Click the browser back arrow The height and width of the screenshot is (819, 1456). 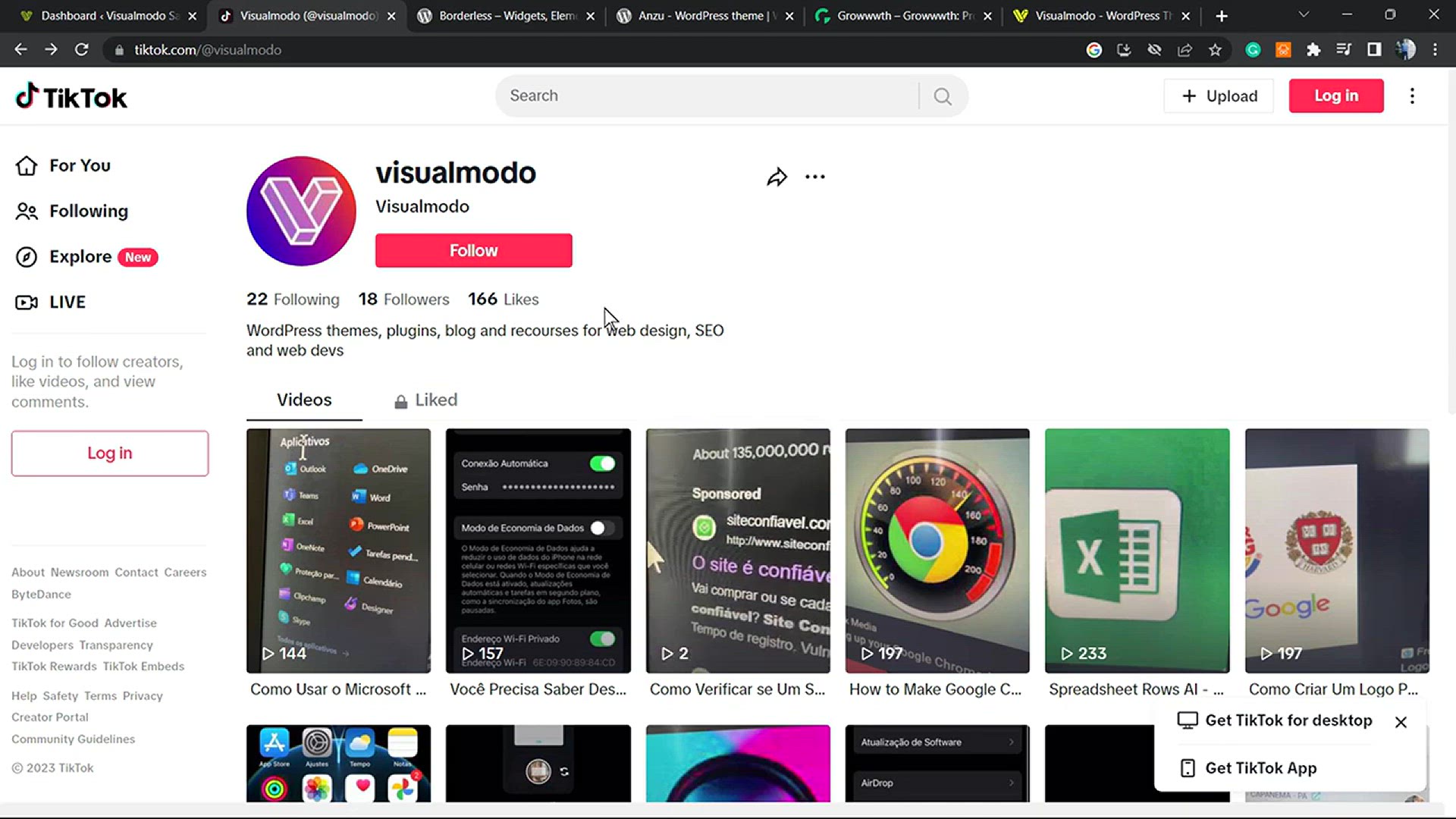pyautogui.click(x=20, y=49)
